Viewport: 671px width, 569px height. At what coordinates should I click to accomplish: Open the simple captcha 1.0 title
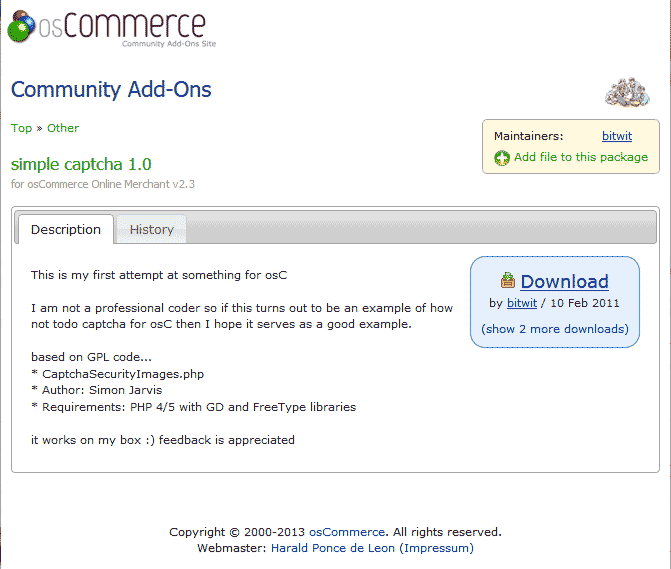pyautogui.click(x=81, y=164)
